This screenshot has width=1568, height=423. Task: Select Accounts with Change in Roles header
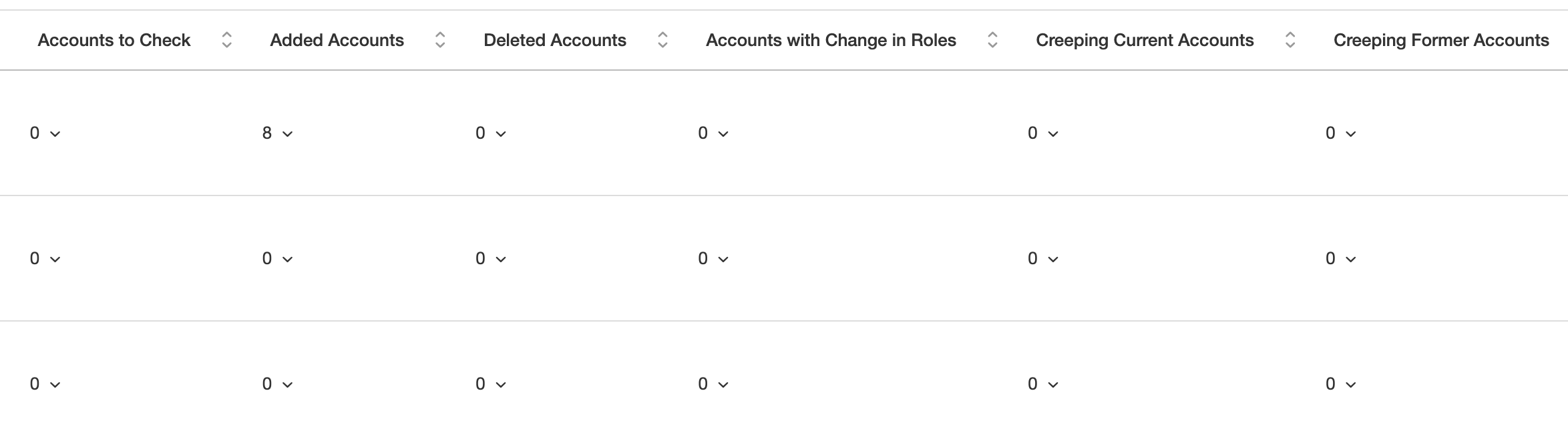point(831,40)
